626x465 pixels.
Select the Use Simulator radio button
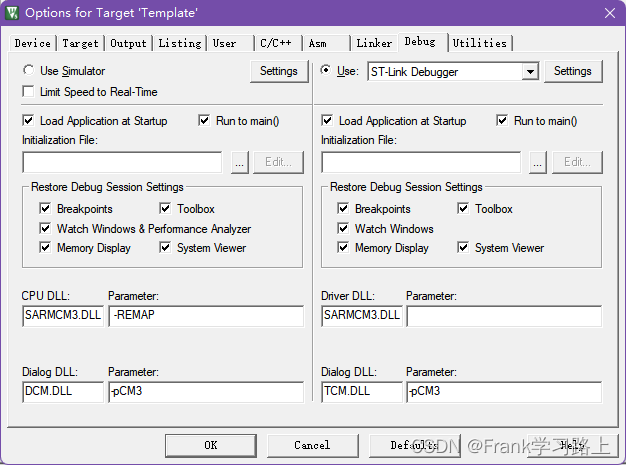click(x=28, y=70)
